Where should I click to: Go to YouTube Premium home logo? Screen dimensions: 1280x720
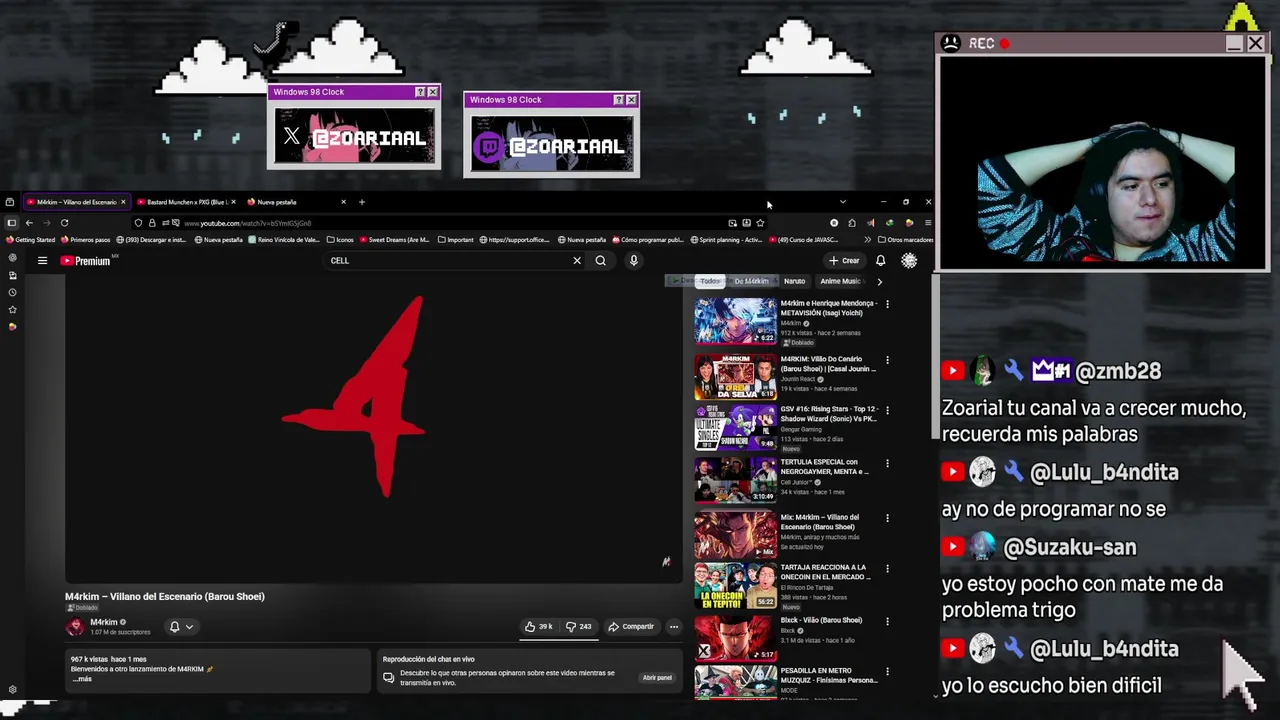[86, 261]
